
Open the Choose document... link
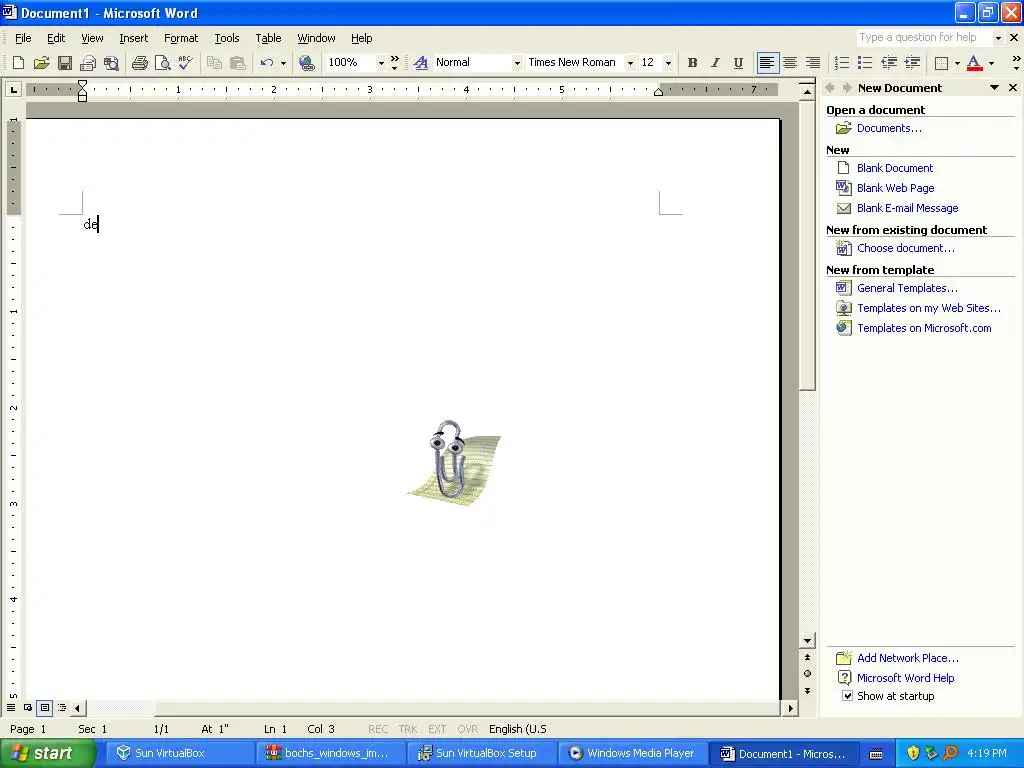(906, 248)
